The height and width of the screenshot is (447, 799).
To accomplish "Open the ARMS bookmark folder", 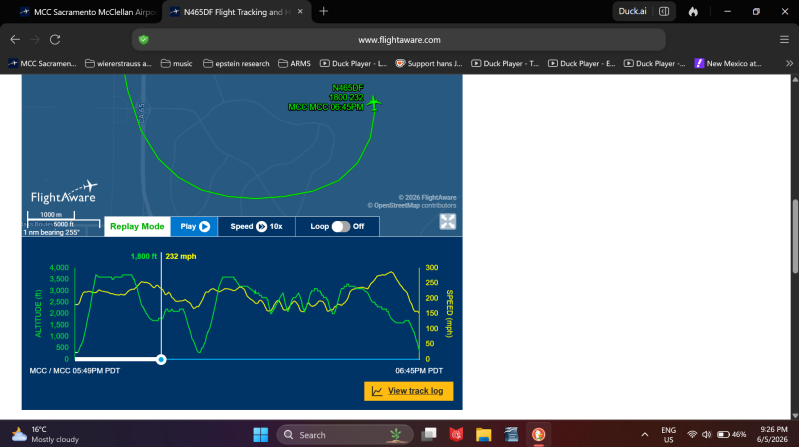I will point(295,64).
